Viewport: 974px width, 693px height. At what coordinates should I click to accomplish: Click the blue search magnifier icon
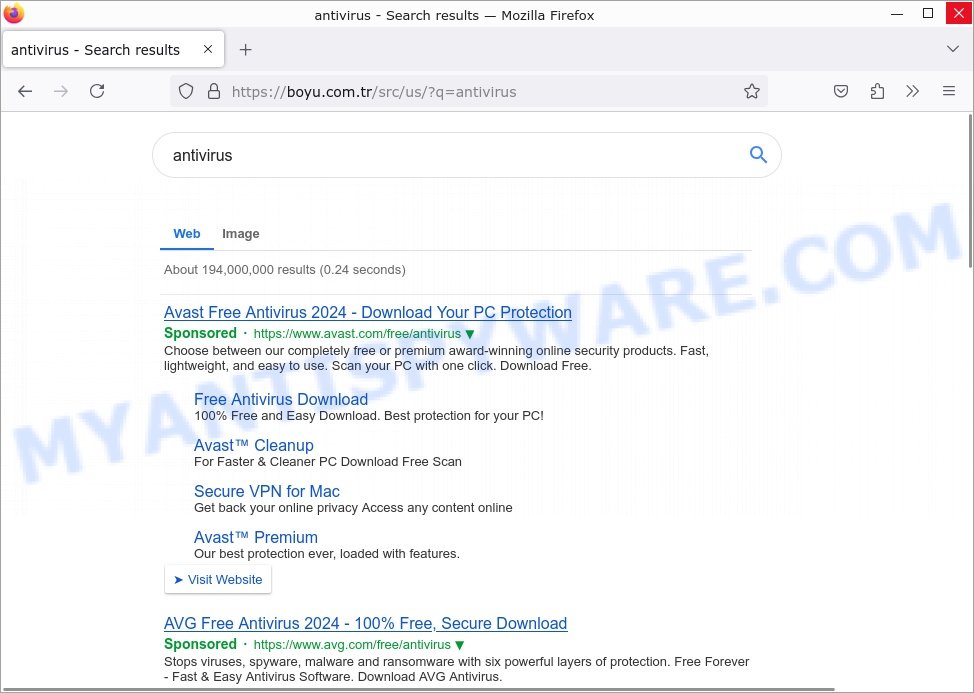coord(758,155)
